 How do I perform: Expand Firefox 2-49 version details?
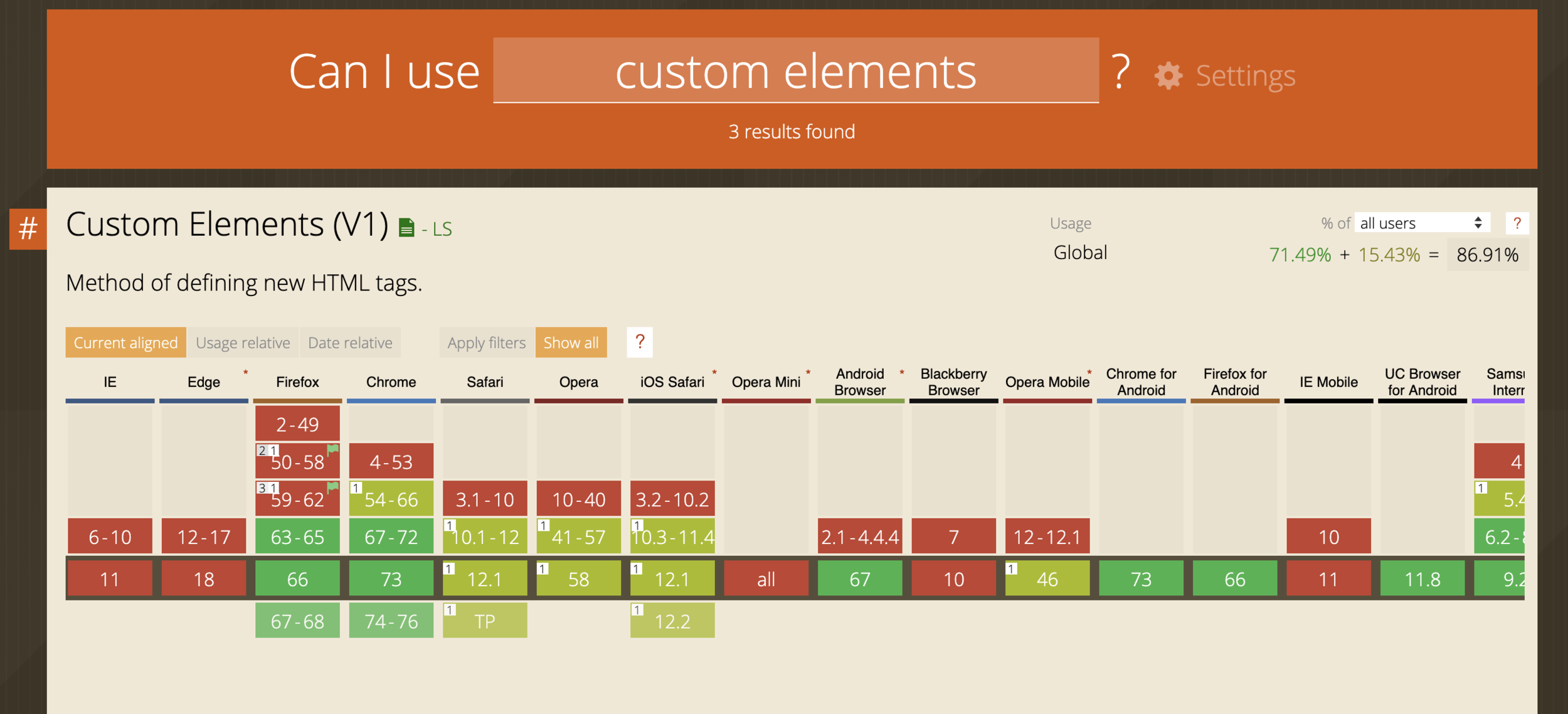pos(297,424)
